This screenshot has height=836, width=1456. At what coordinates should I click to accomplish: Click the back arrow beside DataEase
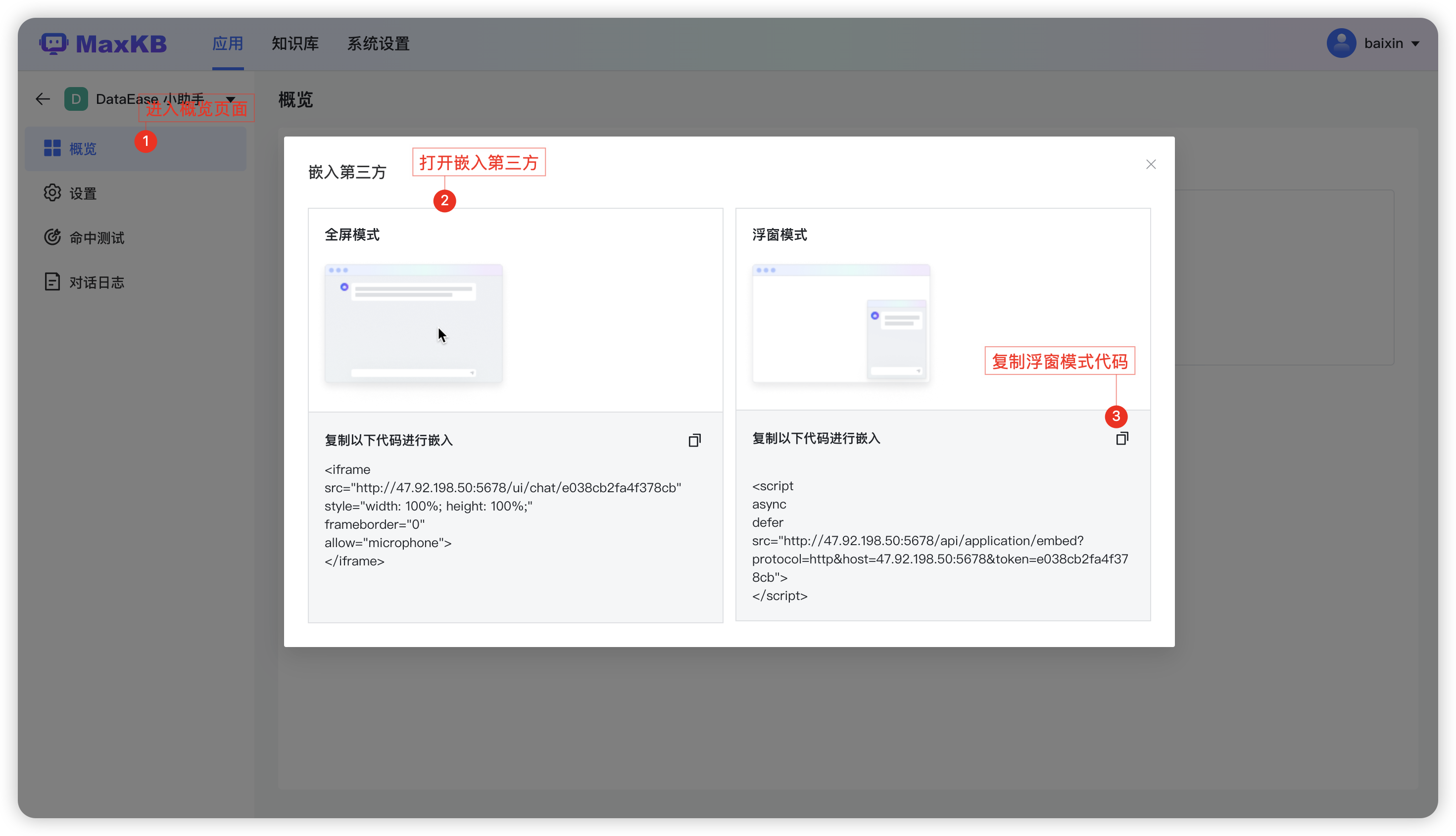[43, 99]
